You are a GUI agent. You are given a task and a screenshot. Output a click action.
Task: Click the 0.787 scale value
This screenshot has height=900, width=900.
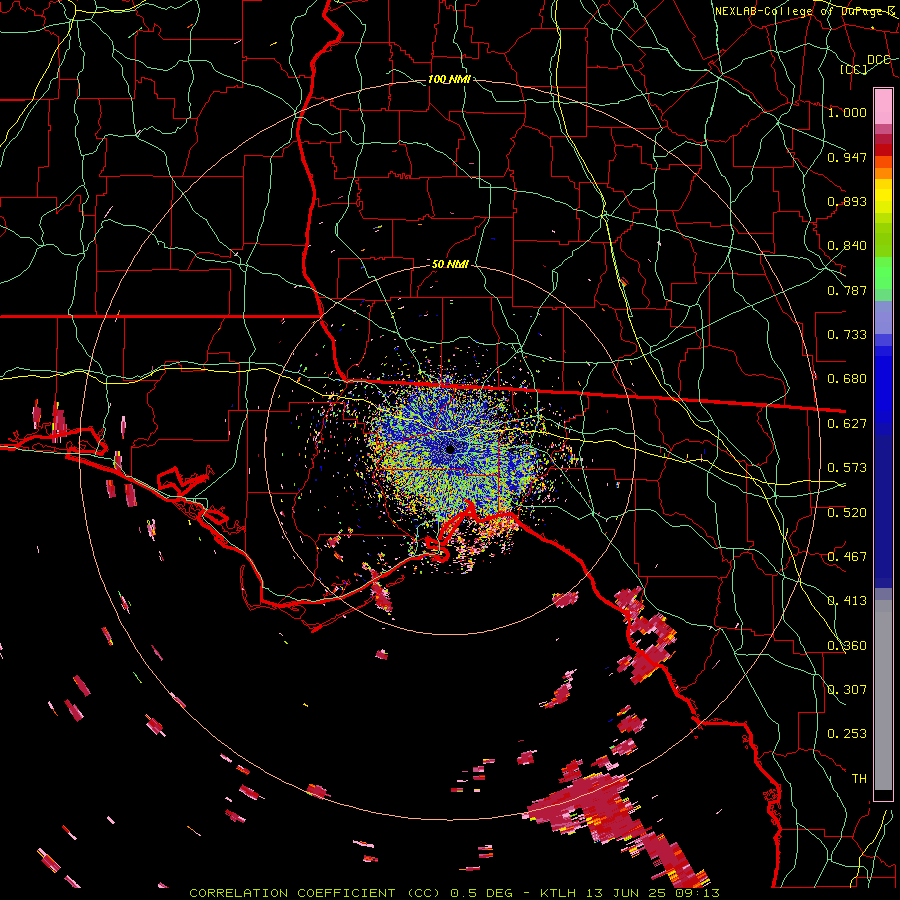[x=847, y=290]
